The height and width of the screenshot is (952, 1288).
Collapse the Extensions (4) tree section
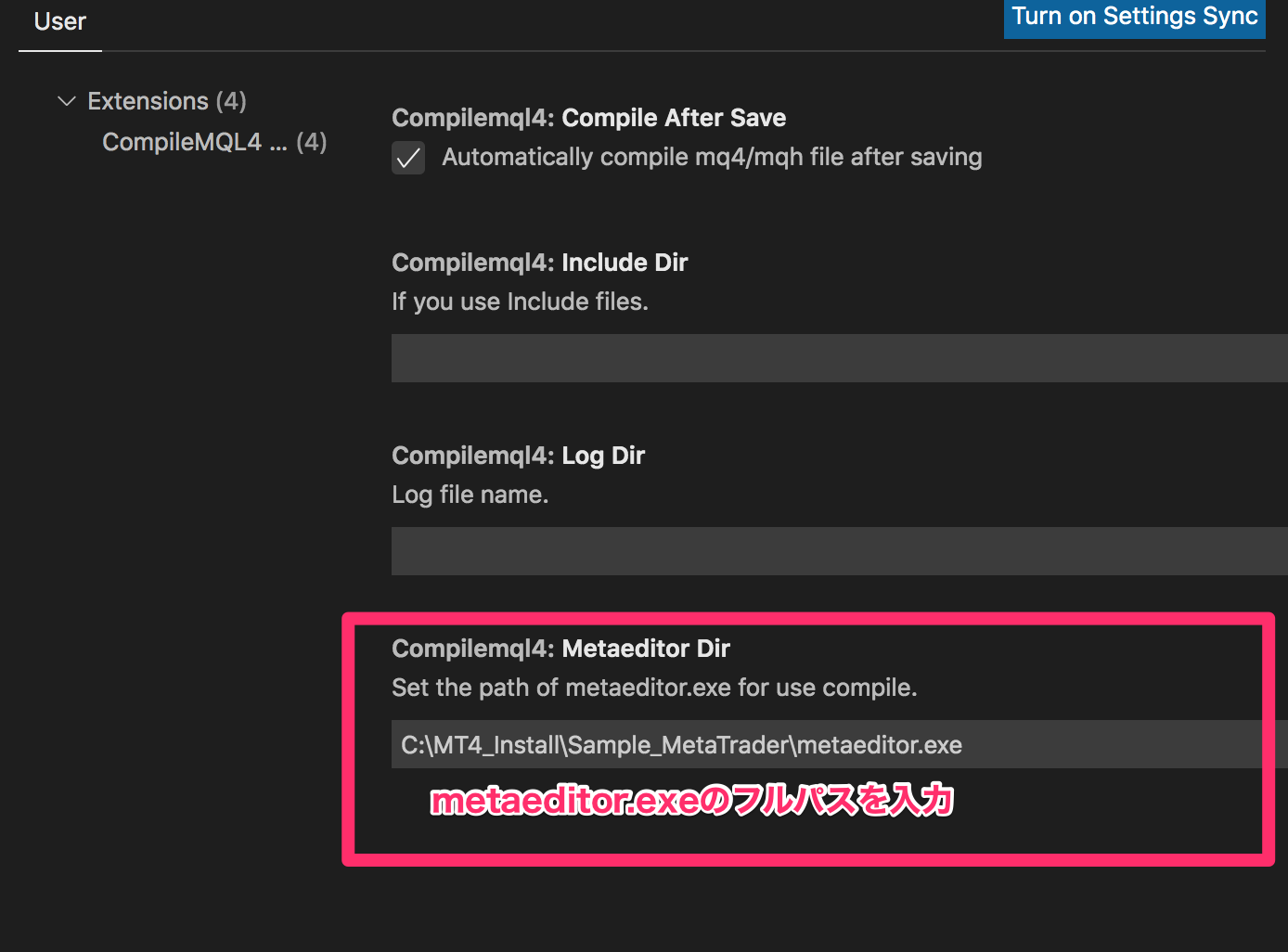point(66,101)
